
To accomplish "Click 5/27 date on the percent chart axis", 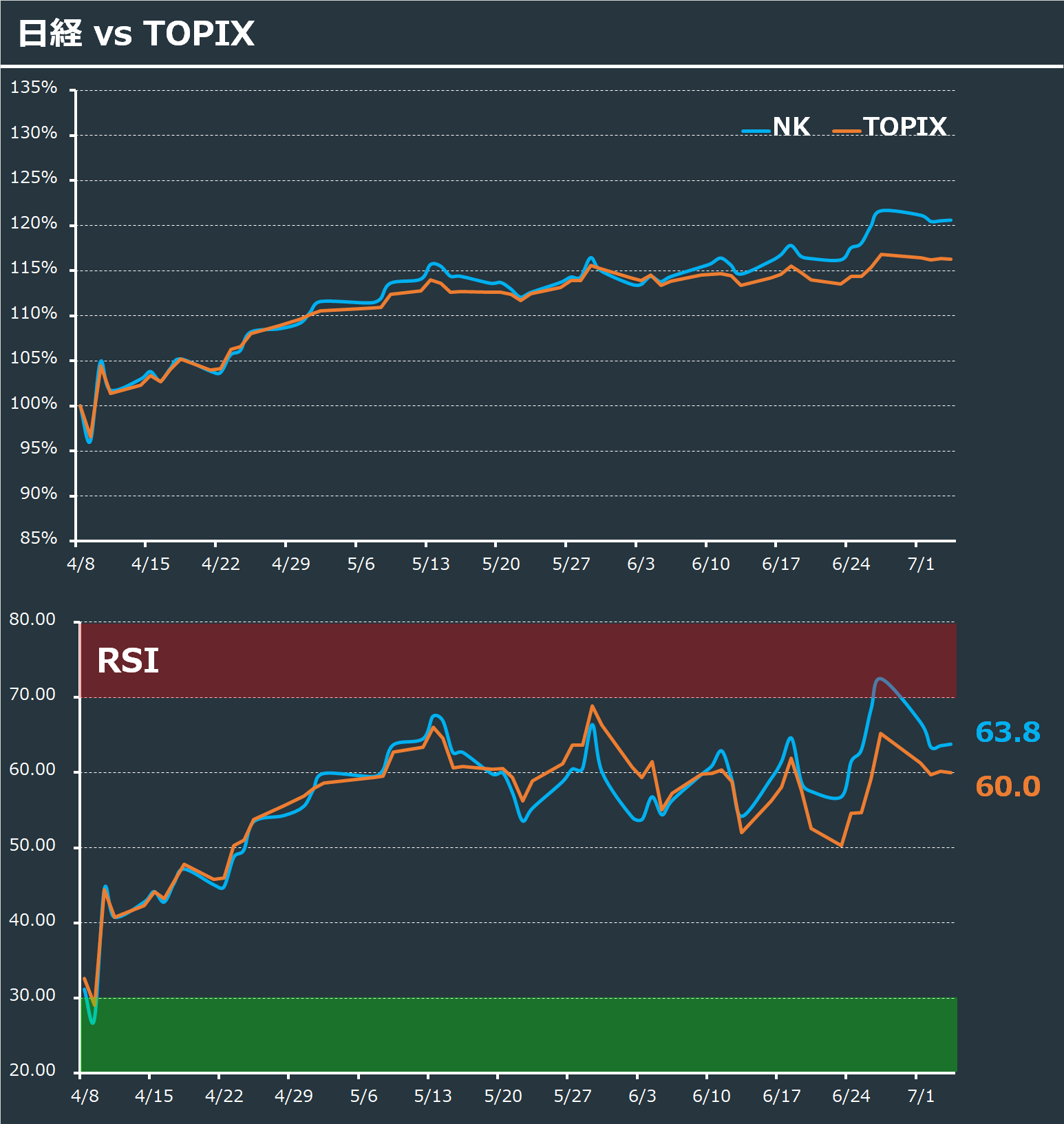I will click(571, 564).
